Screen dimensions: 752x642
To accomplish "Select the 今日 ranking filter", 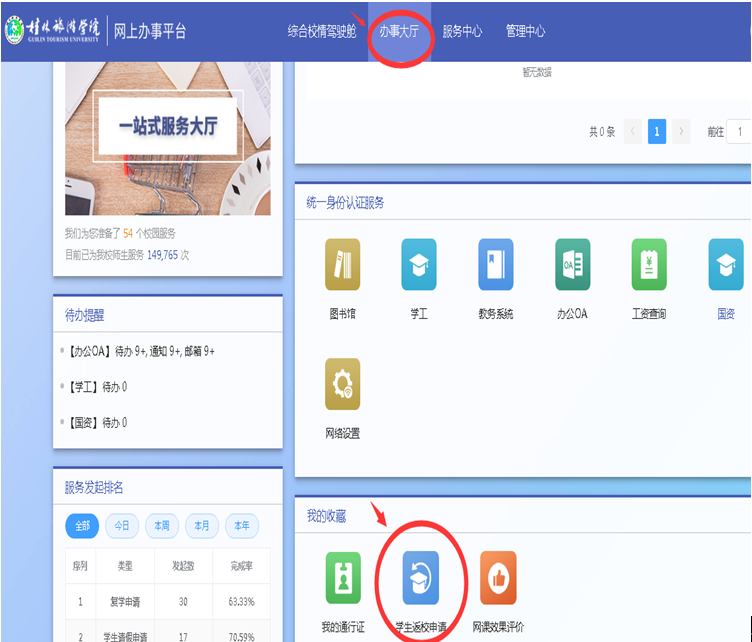I will [x=122, y=526].
